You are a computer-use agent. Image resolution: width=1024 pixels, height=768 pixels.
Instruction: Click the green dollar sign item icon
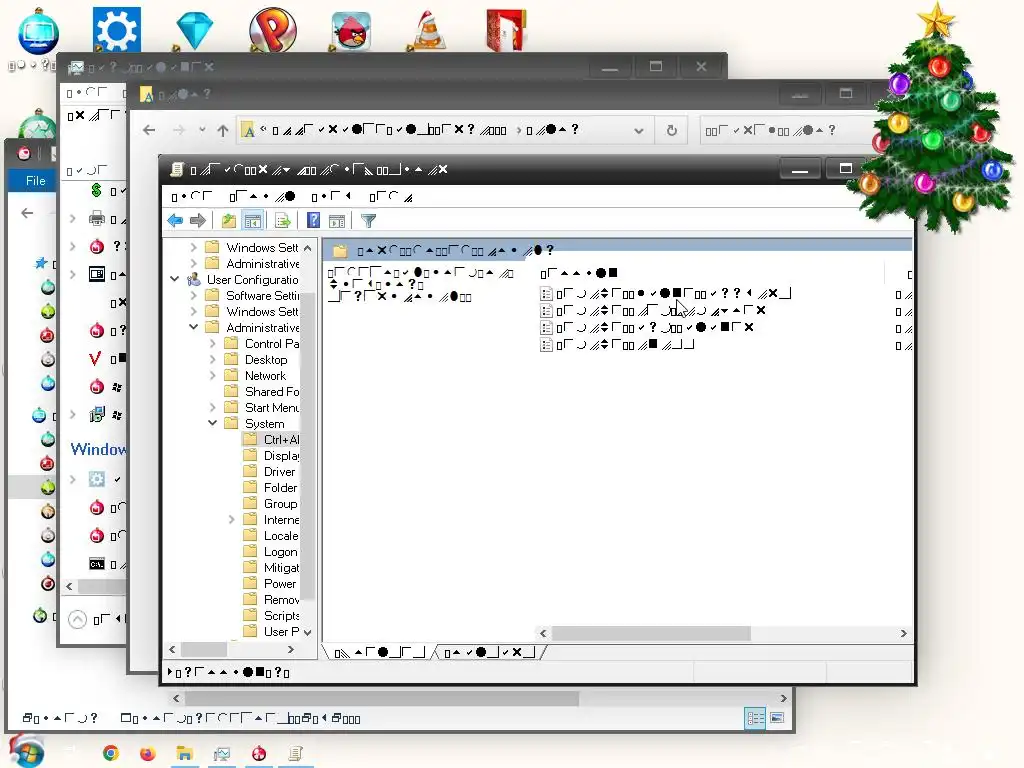pyautogui.click(x=96, y=190)
